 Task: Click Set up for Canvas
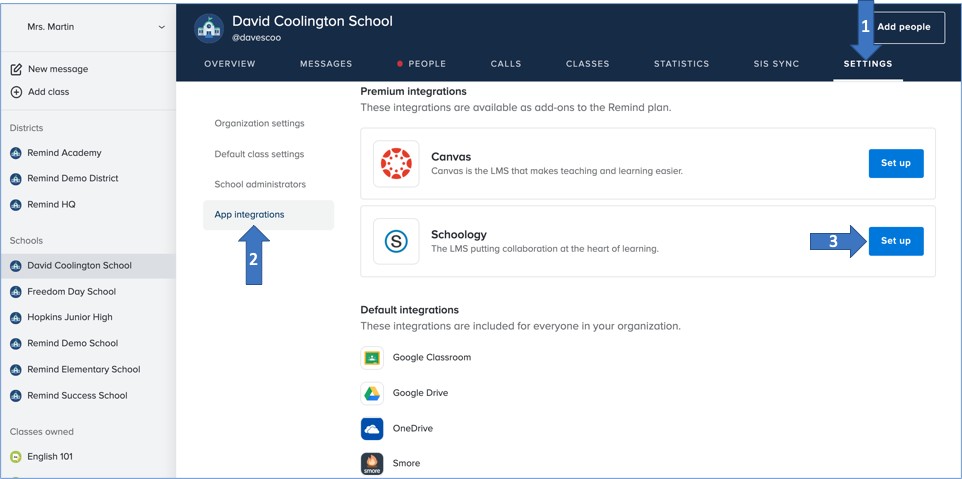896,163
